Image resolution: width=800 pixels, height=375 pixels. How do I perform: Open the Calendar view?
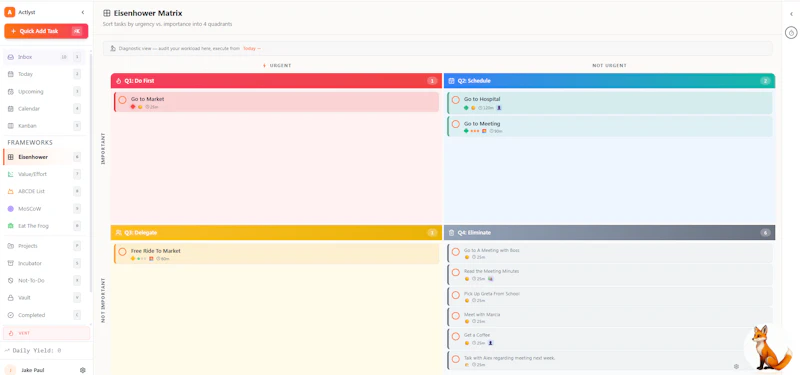[44, 109]
